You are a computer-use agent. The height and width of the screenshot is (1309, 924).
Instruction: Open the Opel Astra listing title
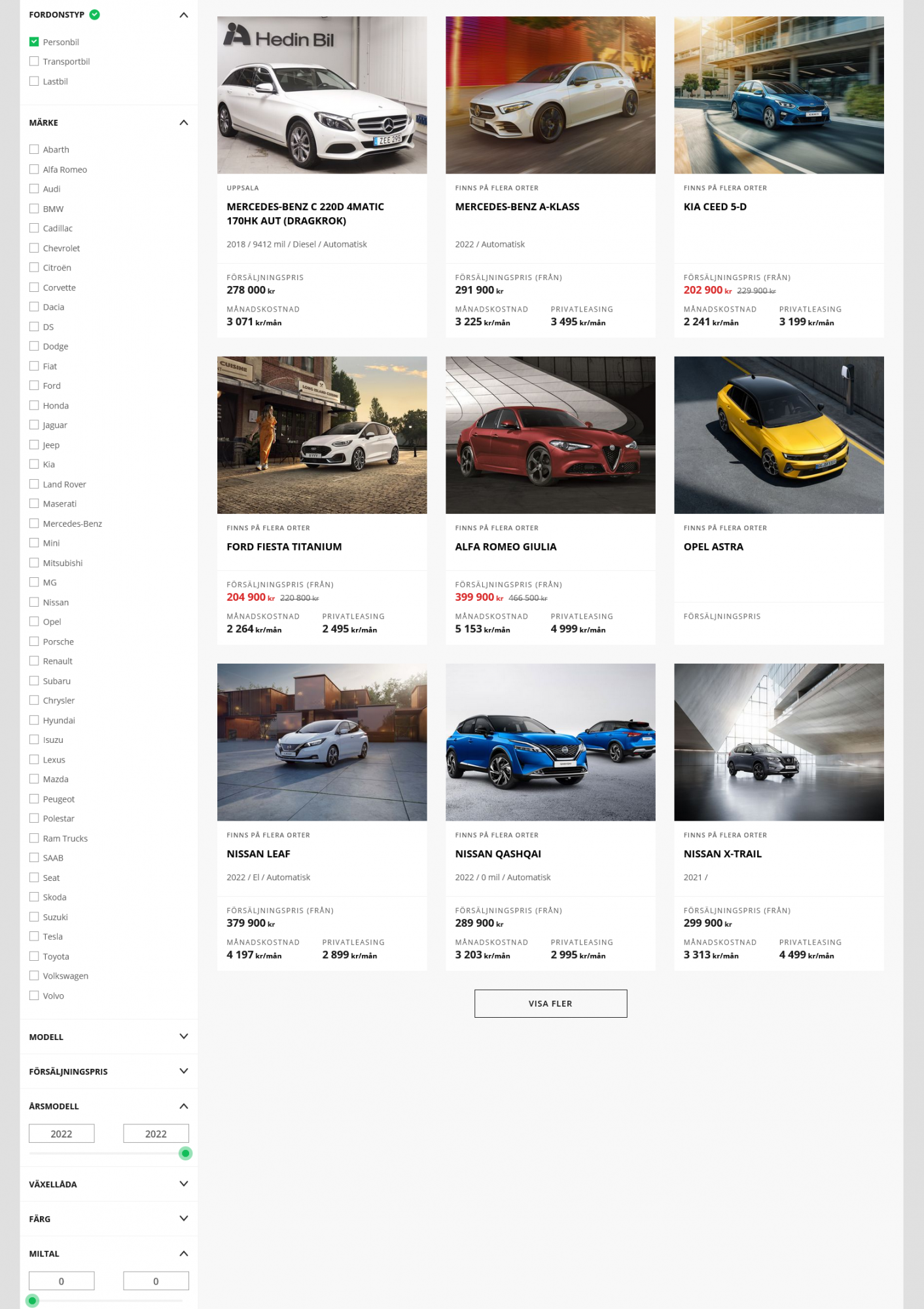(713, 547)
